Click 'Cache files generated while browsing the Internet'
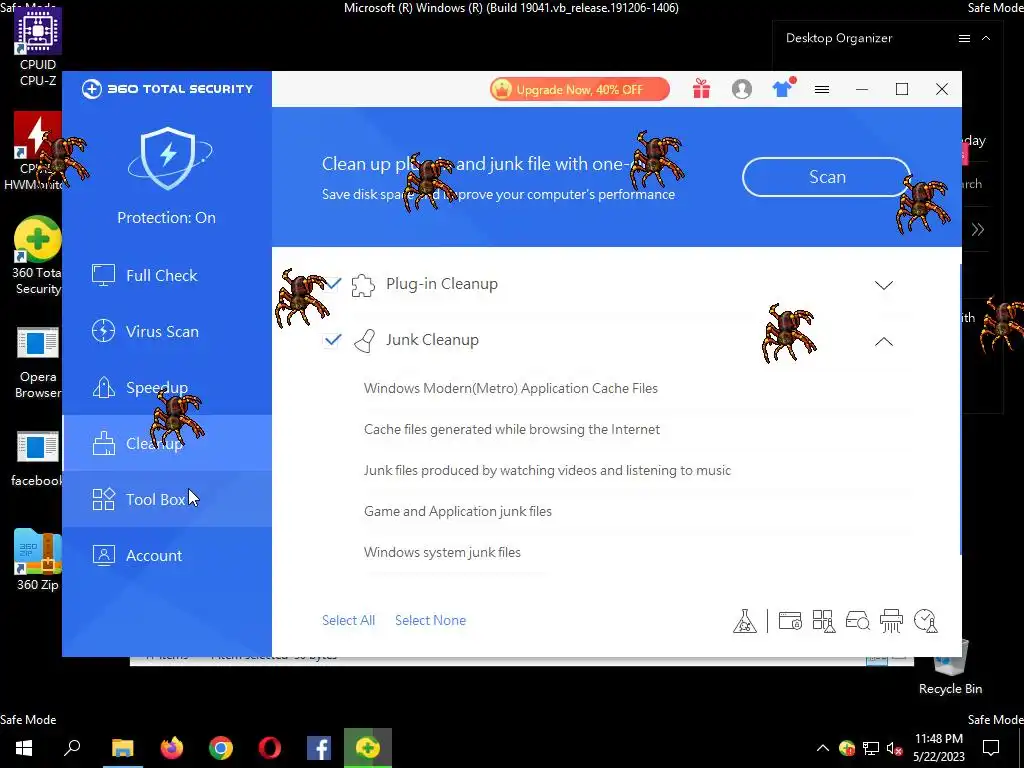This screenshot has width=1024, height=768. click(x=512, y=430)
